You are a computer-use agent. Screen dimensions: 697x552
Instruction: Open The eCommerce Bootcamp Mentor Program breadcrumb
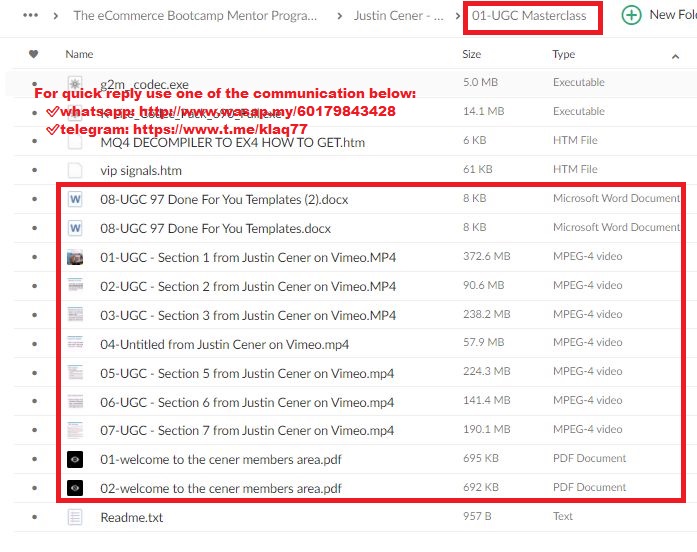point(195,16)
